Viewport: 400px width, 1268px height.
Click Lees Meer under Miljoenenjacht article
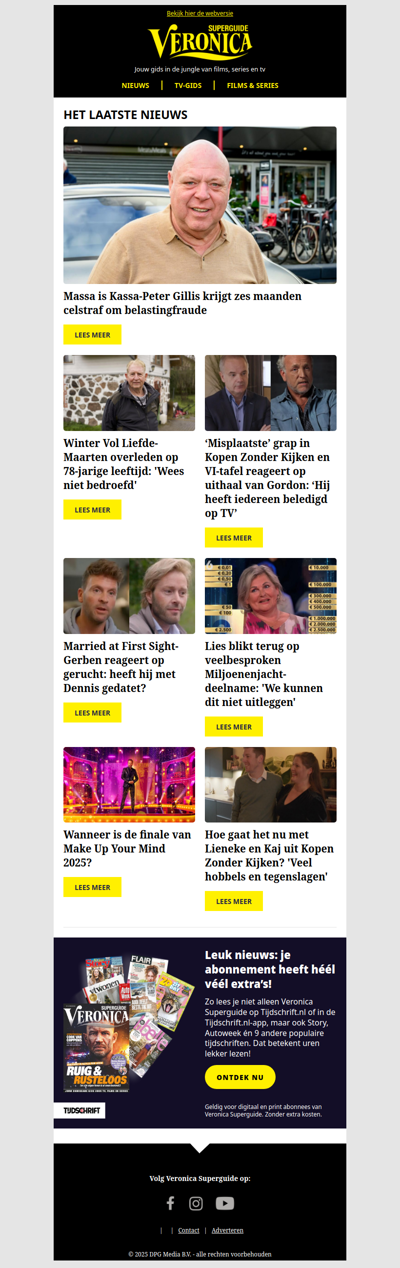point(234,727)
